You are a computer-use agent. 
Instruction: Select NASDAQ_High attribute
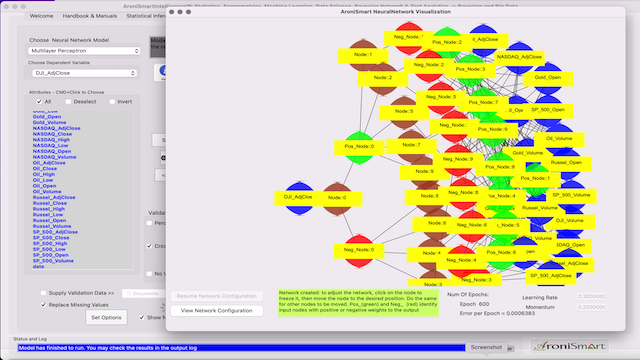(x=51, y=140)
